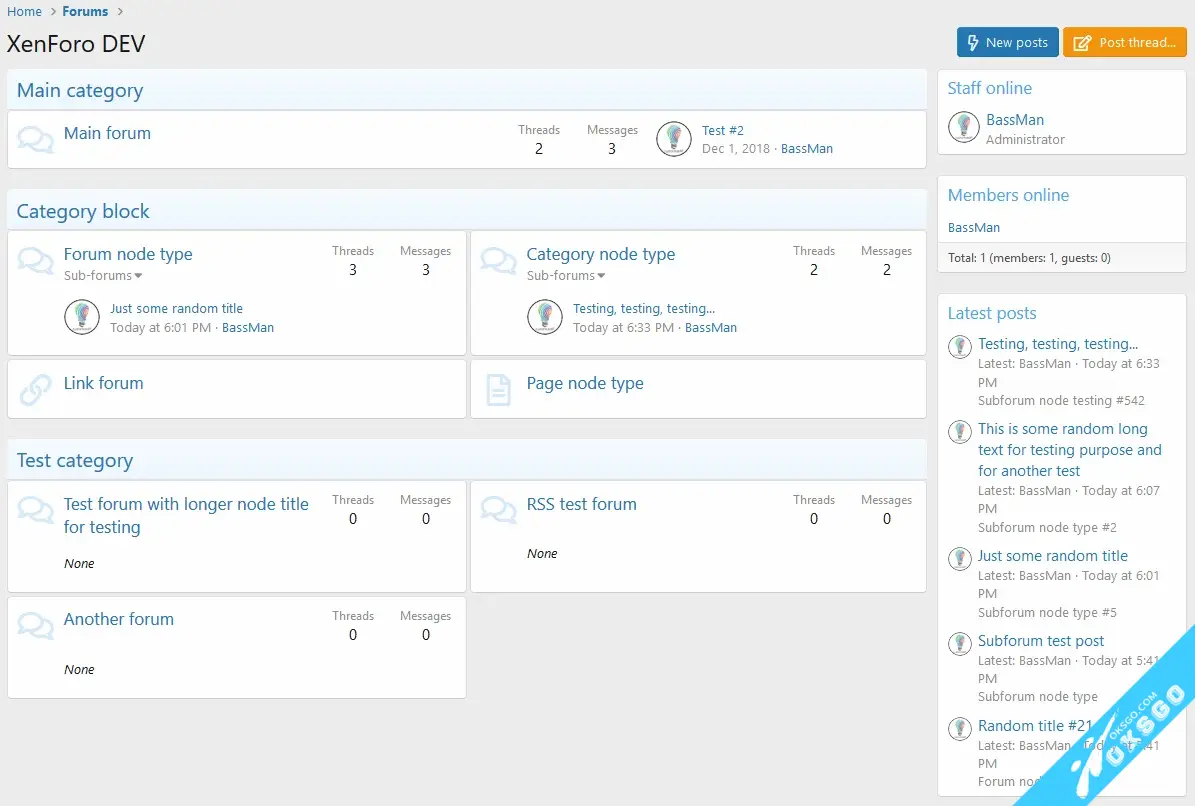Open the Latest posts widget heading
The image size is (1195, 806).
(991, 314)
